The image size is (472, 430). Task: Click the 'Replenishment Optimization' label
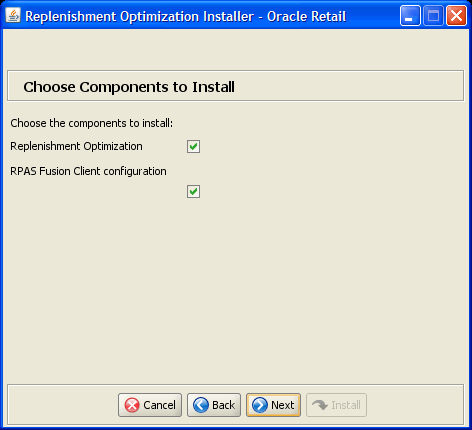pos(76,146)
